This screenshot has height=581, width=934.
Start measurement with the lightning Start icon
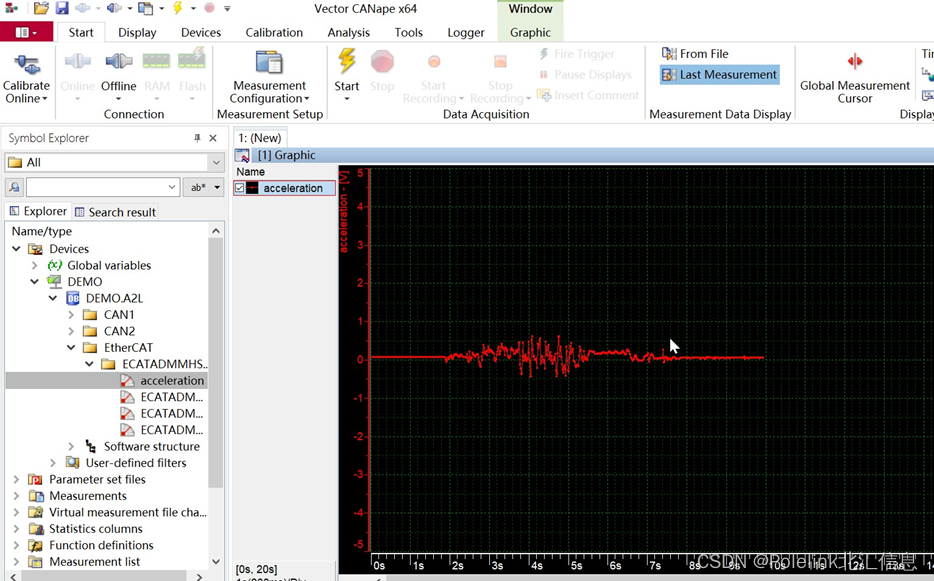click(x=347, y=61)
